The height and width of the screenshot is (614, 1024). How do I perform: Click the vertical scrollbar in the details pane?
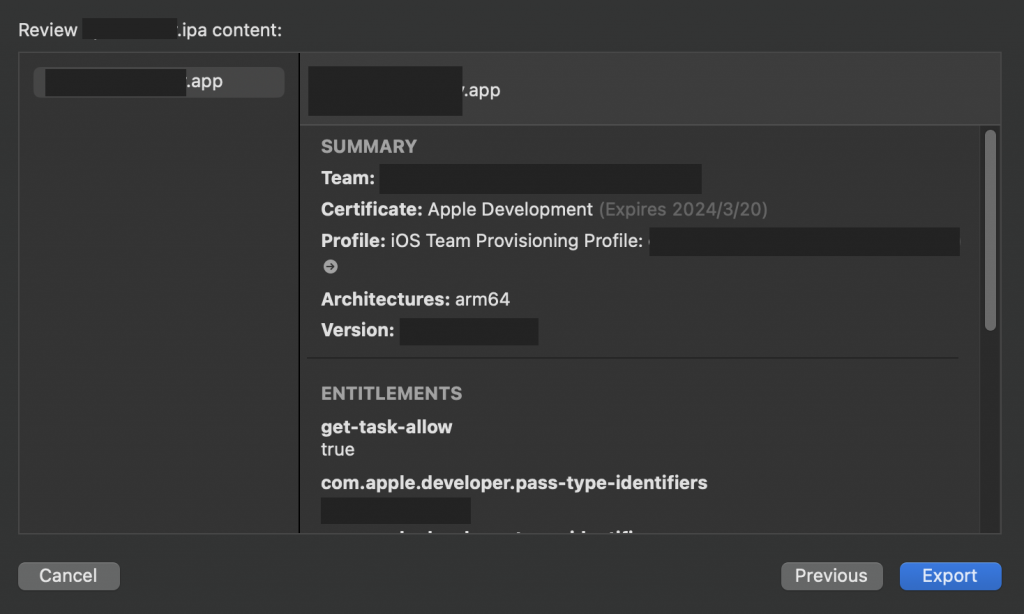[x=990, y=229]
